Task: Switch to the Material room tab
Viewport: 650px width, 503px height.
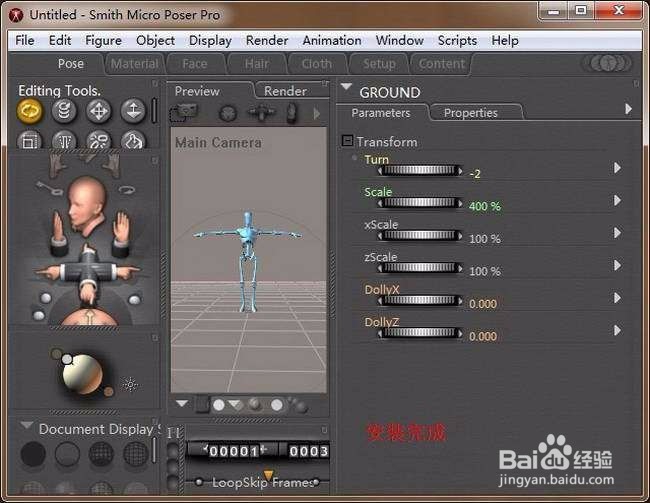Action: click(134, 64)
